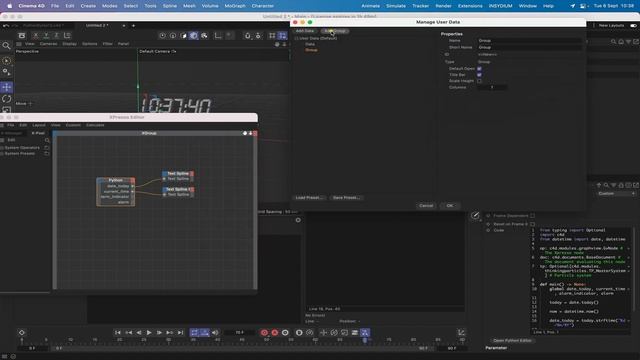Open the Extensions menu

(x=470, y=6)
